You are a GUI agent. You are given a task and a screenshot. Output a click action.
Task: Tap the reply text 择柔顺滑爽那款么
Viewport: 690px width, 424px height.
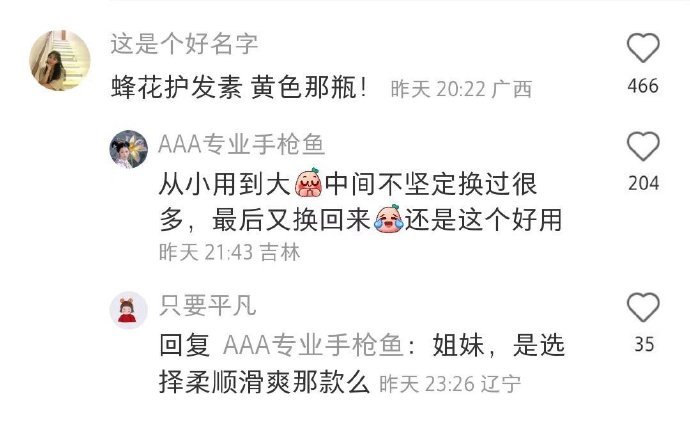coord(264,382)
